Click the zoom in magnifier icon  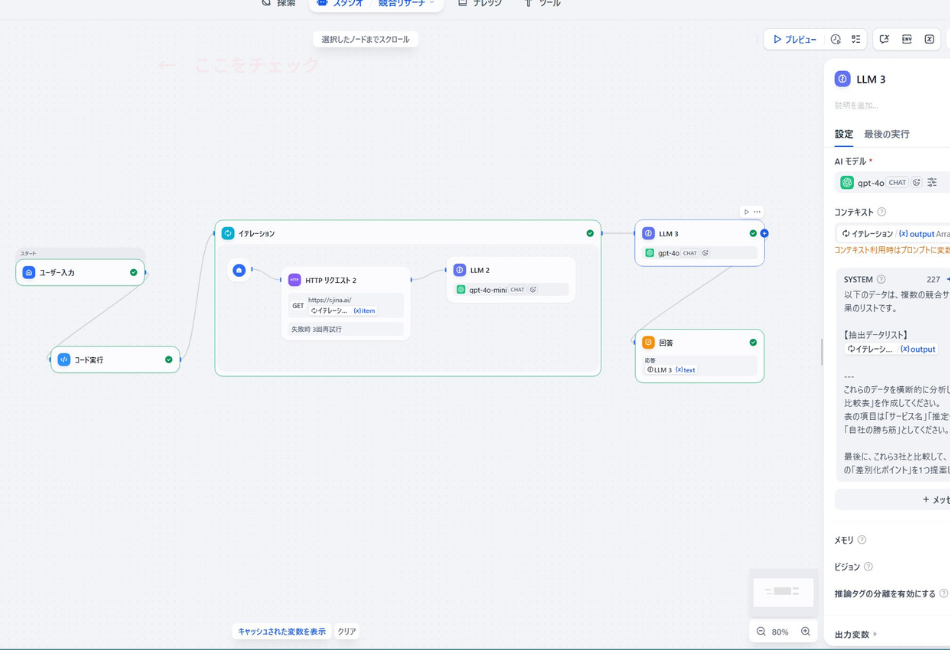pyautogui.click(x=805, y=632)
